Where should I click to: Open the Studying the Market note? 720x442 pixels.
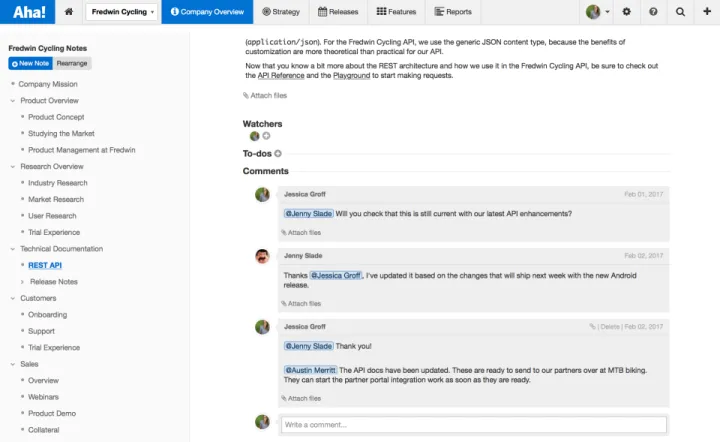coord(61,134)
